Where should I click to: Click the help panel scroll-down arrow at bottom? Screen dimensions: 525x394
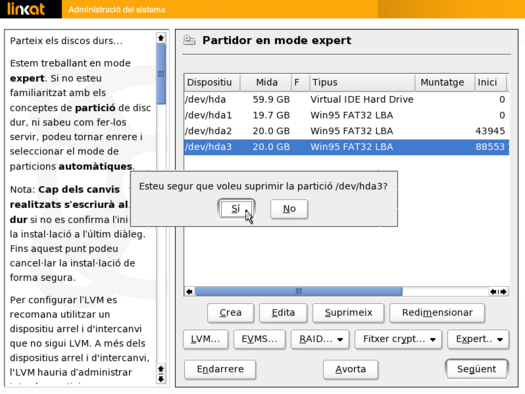161,379
